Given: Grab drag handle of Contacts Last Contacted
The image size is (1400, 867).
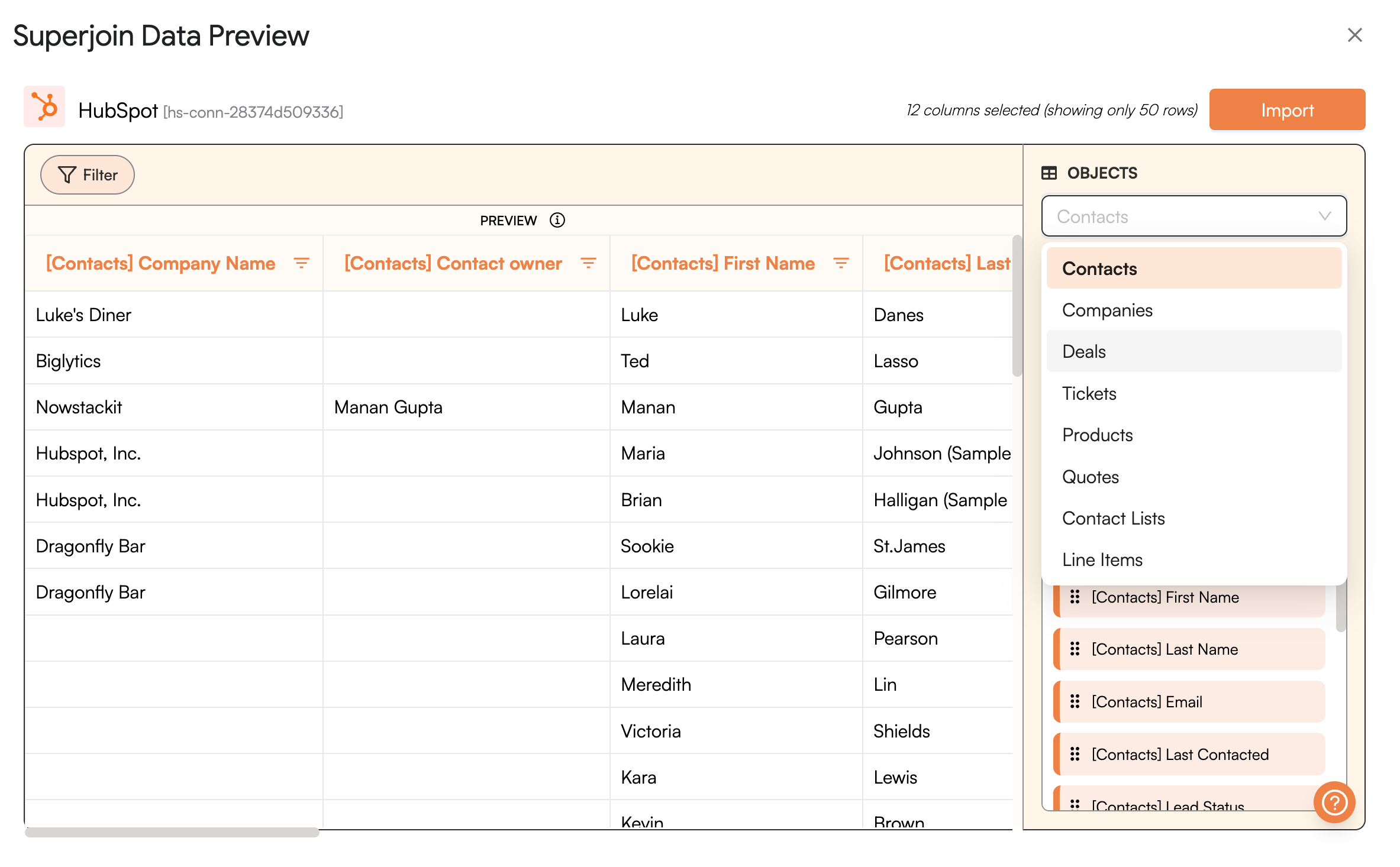Looking at the screenshot, I should (1075, 754).
